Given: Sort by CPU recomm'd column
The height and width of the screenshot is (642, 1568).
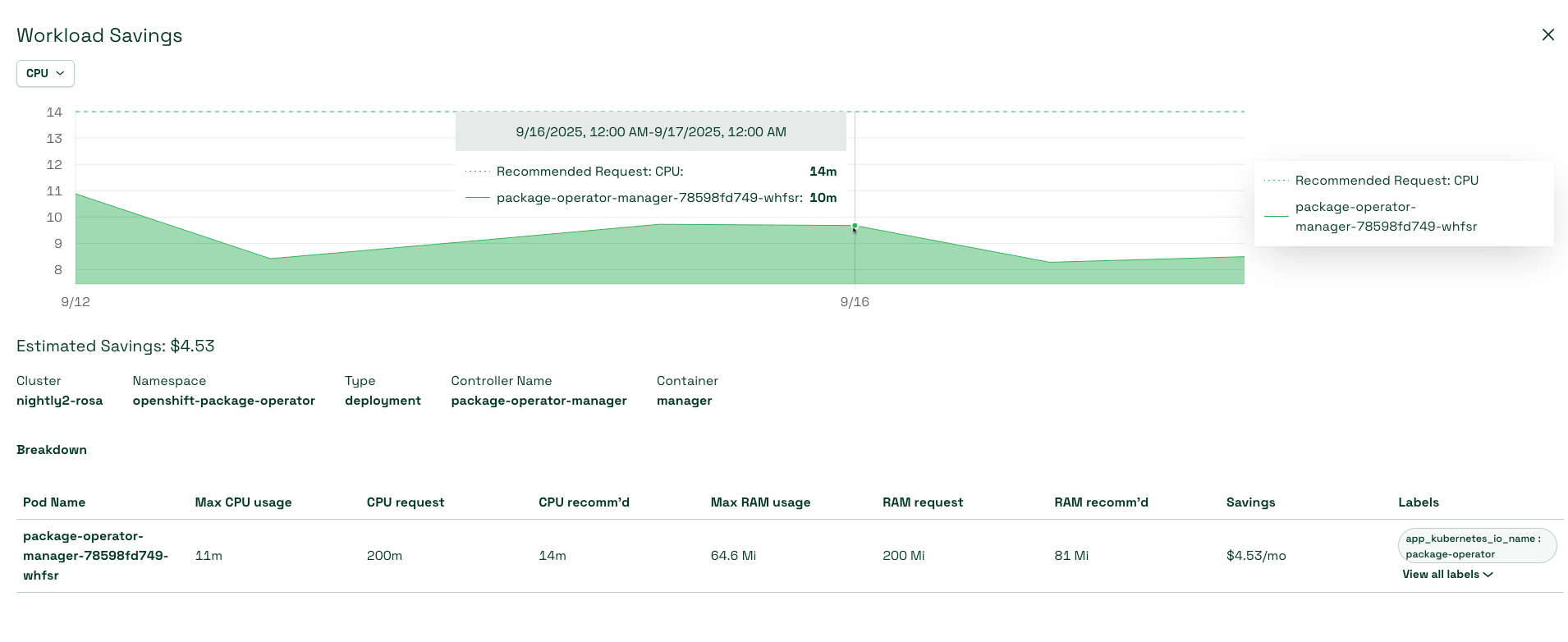Looking at the screenshot, I should [x=584, y=502].
